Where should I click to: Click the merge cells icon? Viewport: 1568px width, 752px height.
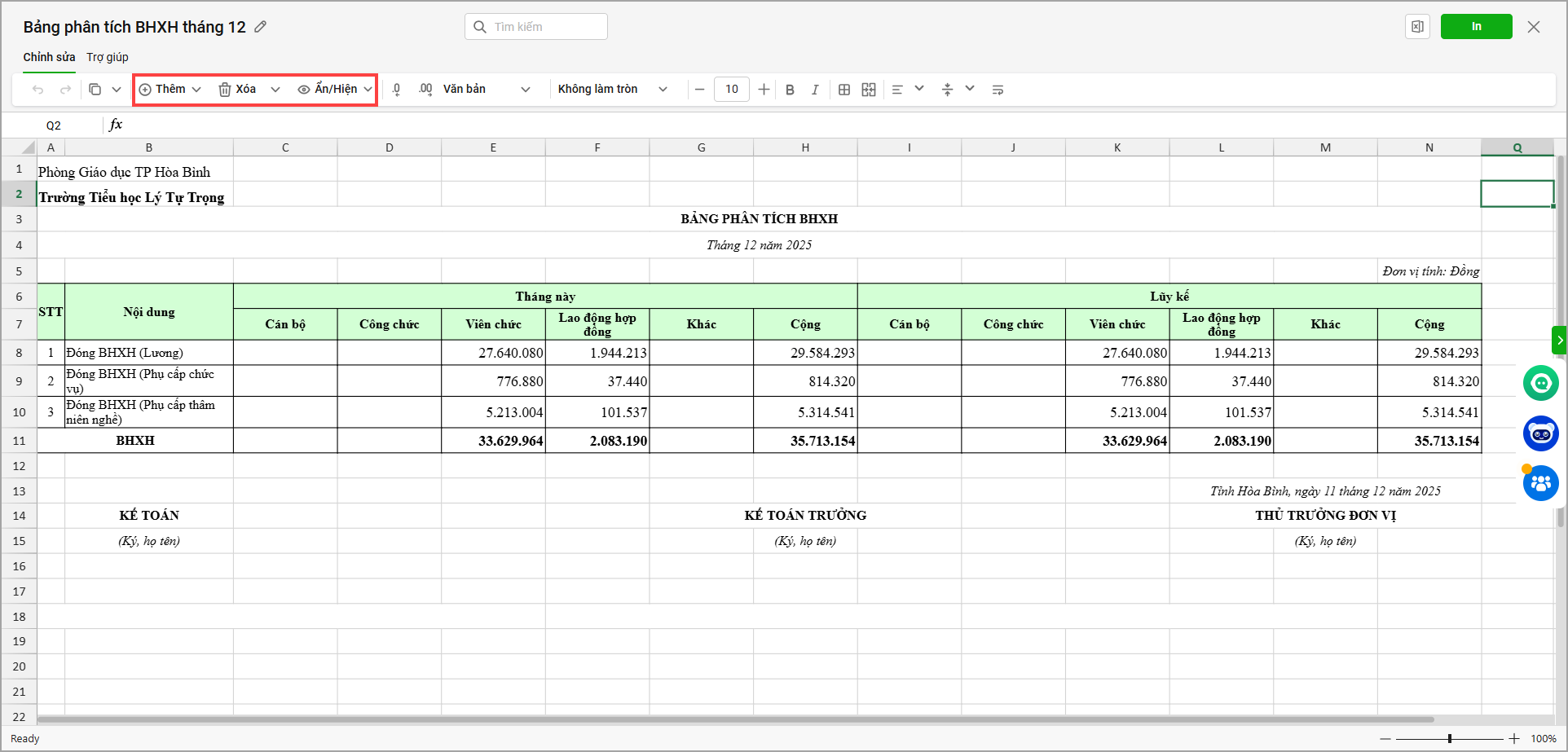click(869, 90)
